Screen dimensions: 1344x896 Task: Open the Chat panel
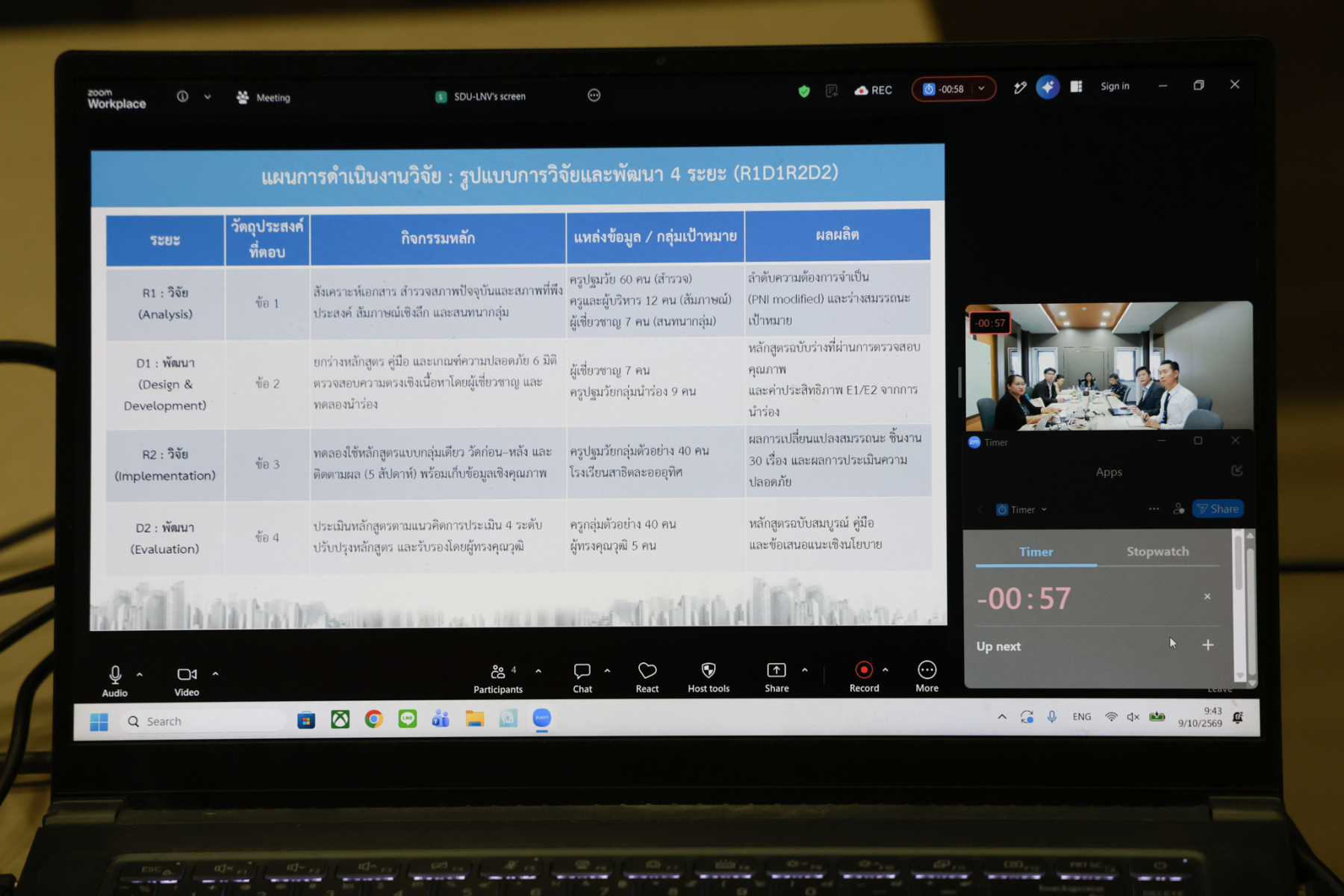[582, 678]
